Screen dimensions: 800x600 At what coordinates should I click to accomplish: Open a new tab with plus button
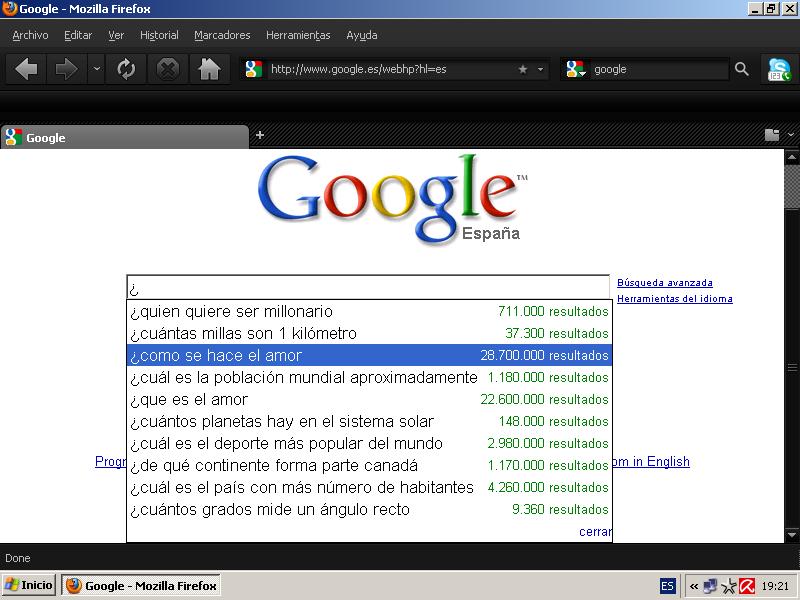point(260,135)
